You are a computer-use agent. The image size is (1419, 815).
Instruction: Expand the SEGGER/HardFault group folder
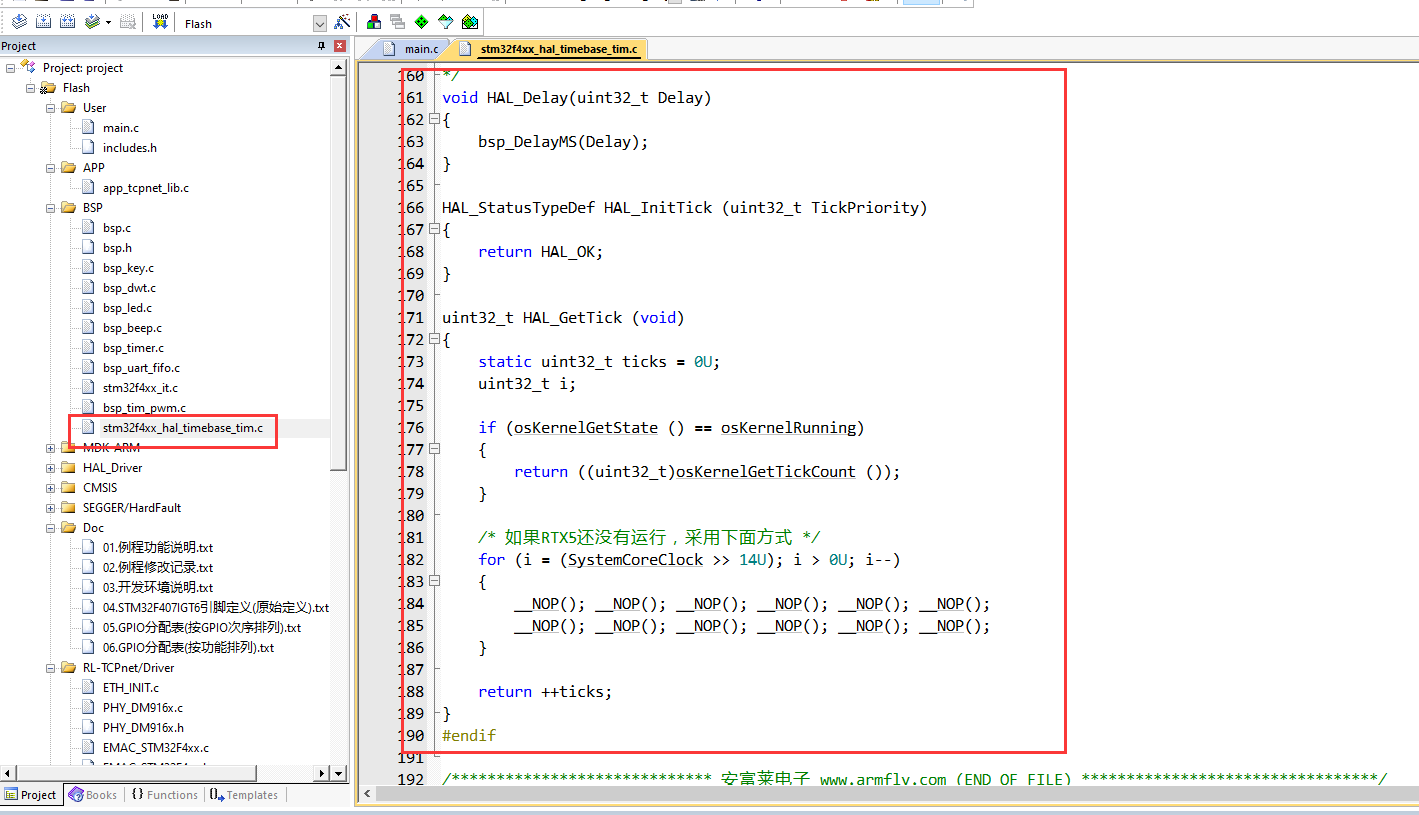coord(51,508)
